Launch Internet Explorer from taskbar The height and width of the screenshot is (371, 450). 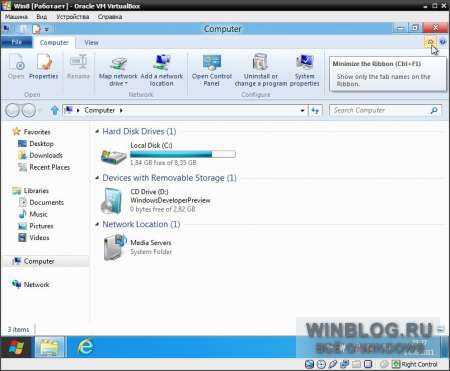86,347
